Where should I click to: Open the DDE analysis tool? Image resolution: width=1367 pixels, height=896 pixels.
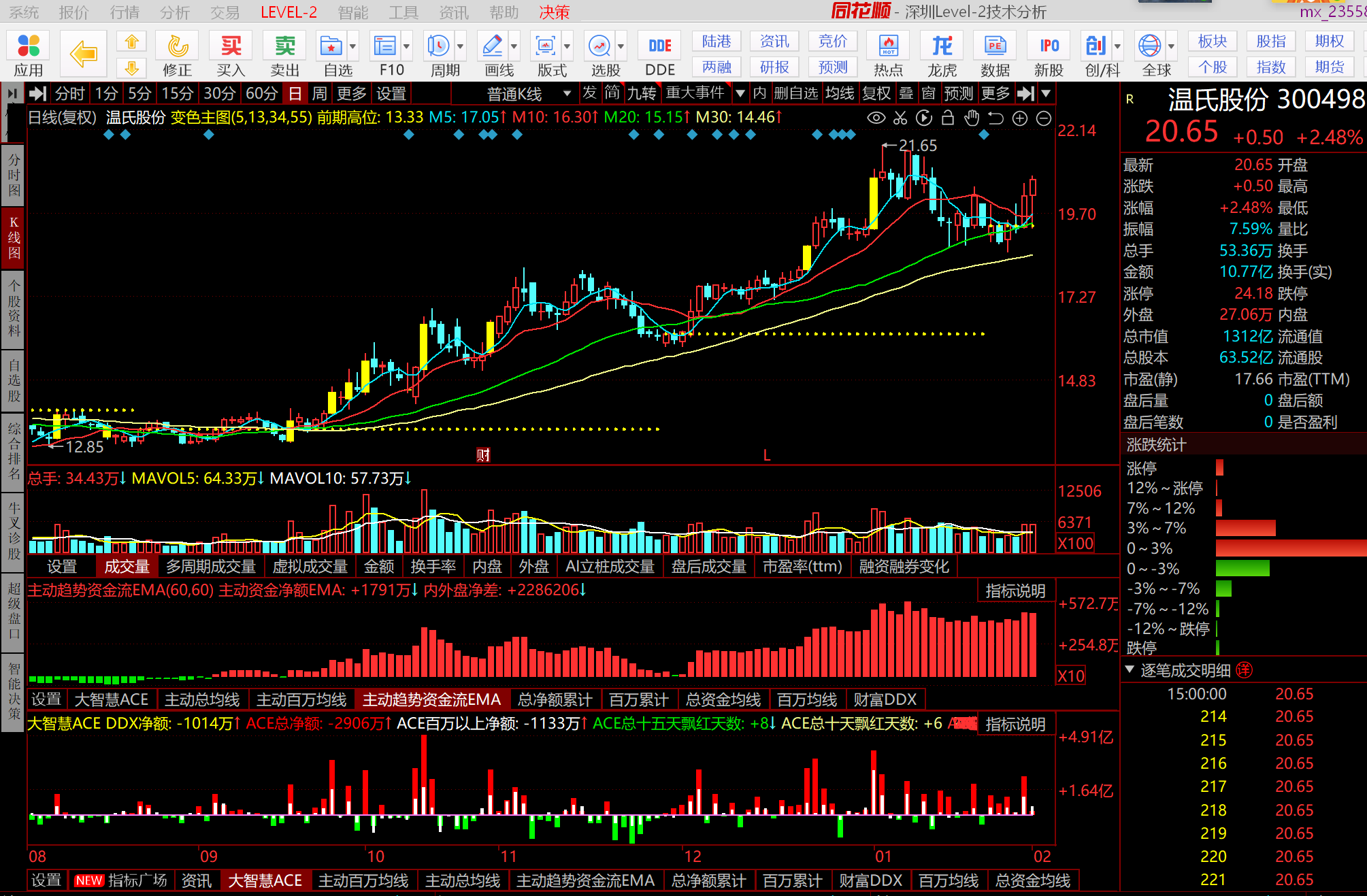[x=659, y=54]
